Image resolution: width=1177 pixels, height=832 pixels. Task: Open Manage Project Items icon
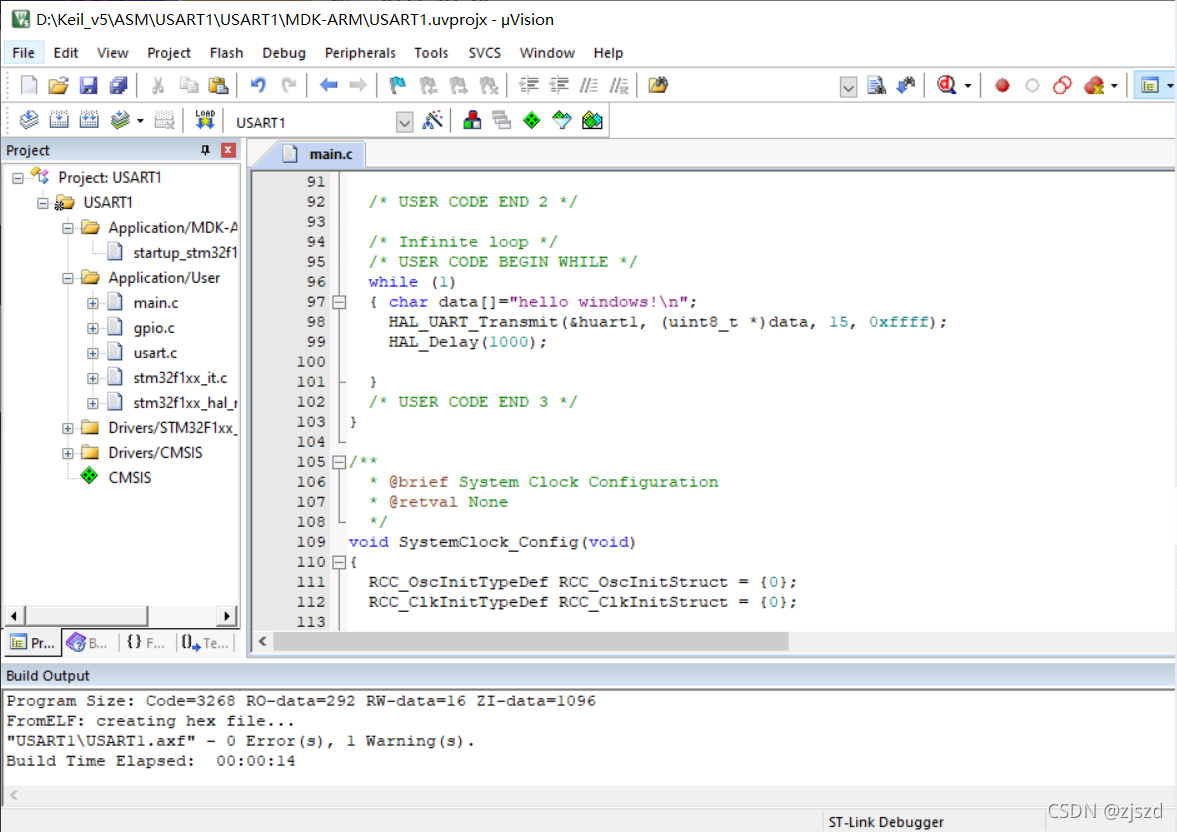pos(472,120)
